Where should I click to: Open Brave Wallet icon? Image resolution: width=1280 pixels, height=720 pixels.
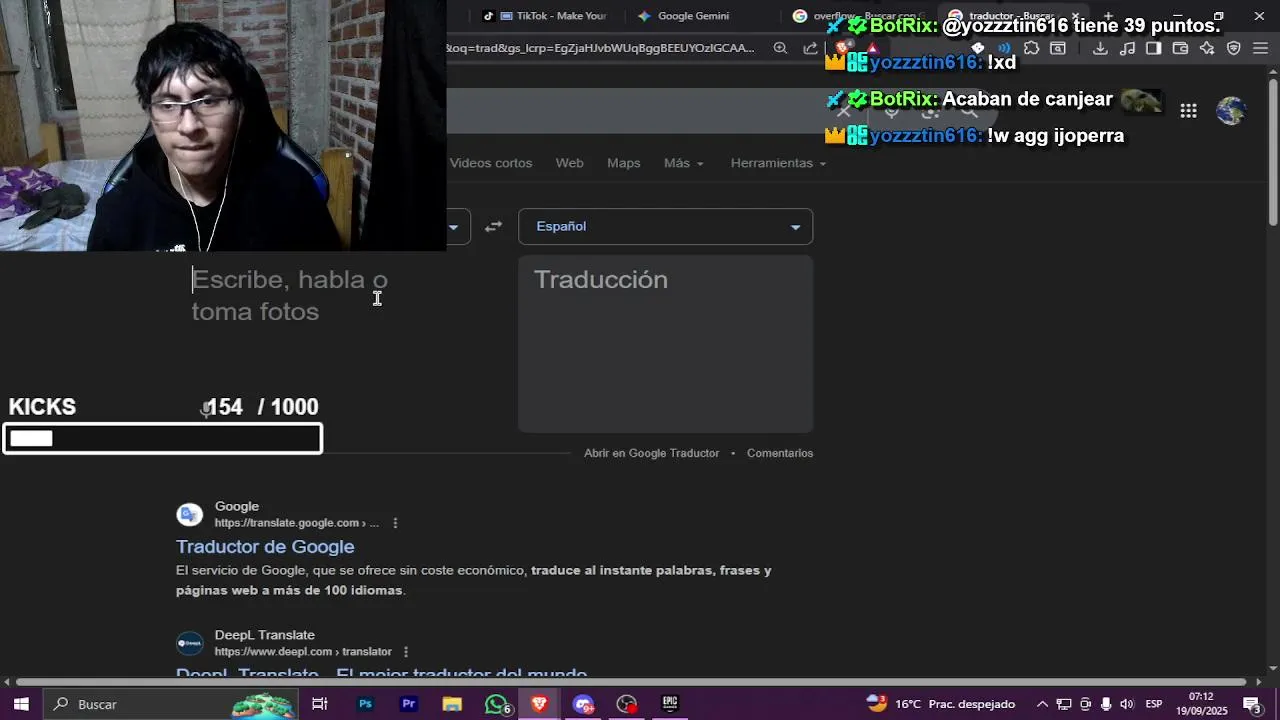coord(1180,48)
